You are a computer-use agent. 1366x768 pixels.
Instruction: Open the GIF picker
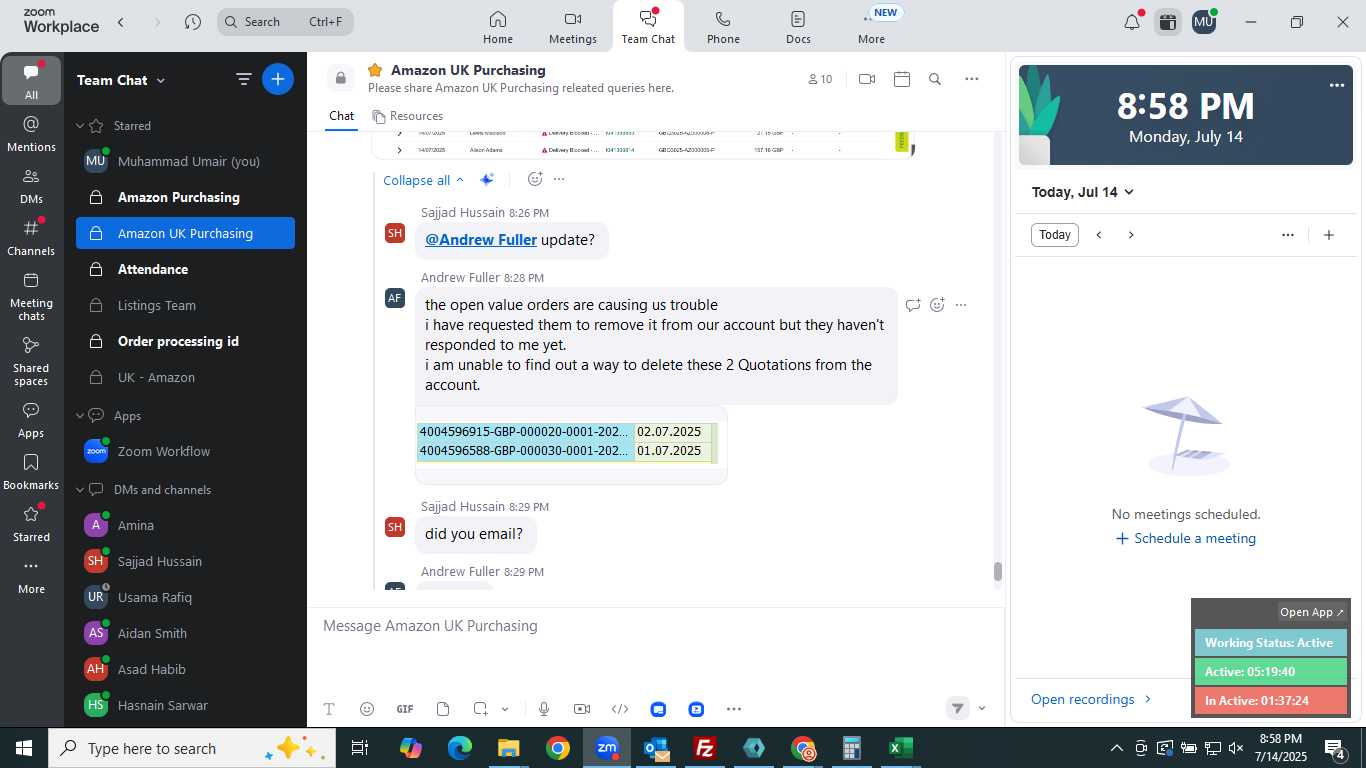click(405, 709)
